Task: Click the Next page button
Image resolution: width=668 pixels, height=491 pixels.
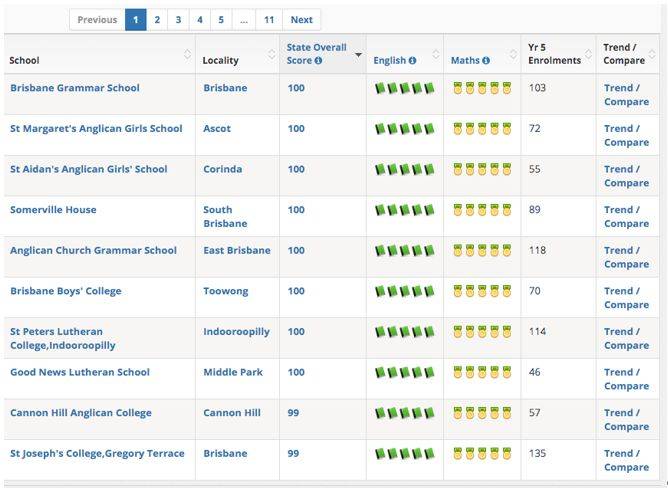Action: (x=301, y=20)
